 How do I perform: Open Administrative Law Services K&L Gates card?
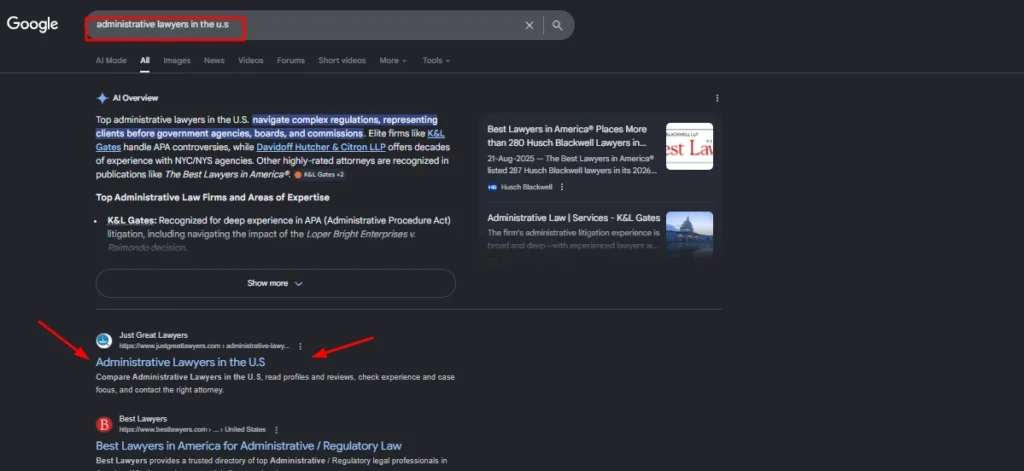[x=573, y=218]
